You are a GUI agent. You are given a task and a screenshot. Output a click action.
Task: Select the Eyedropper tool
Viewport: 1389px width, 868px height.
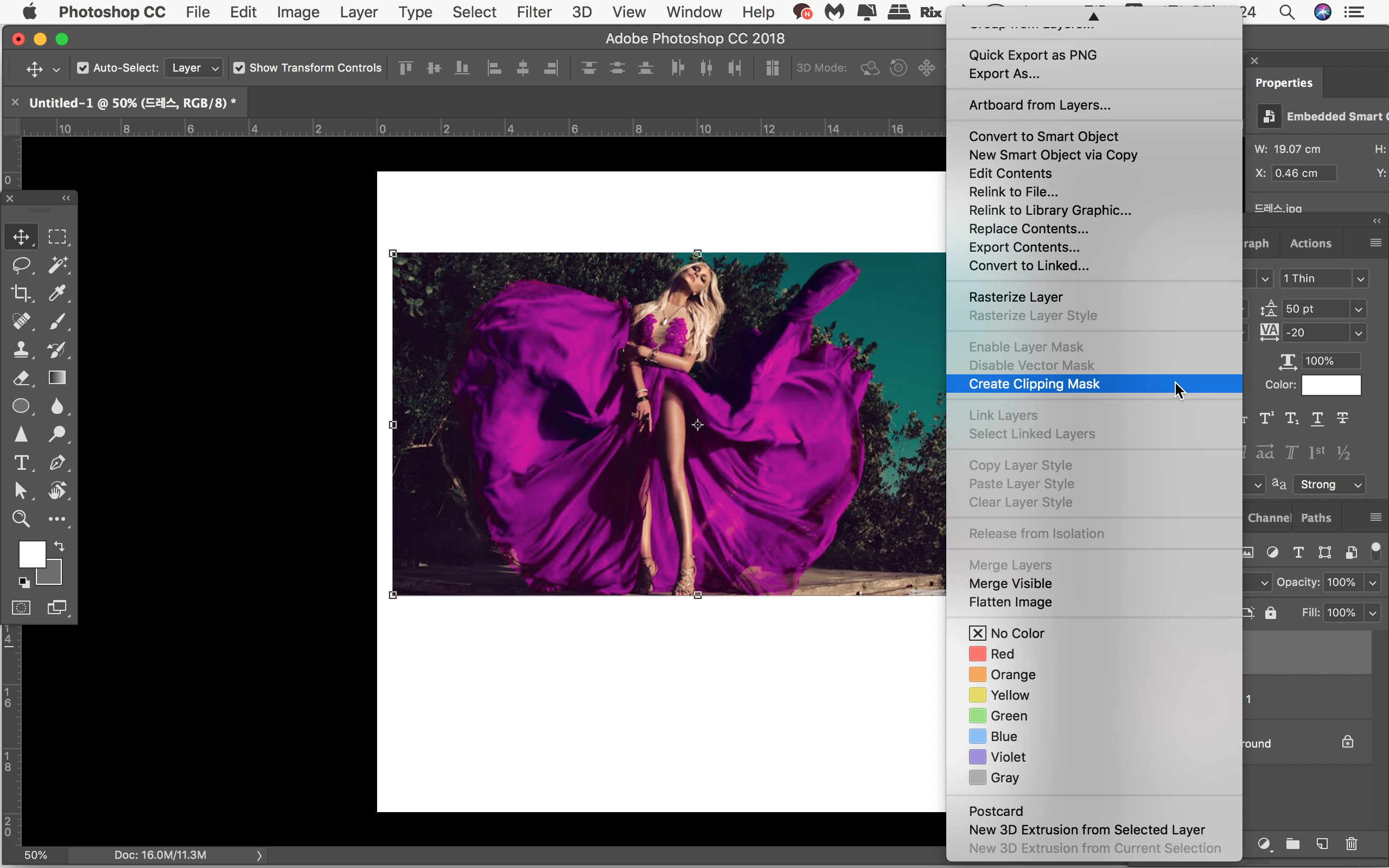point(58,293)
